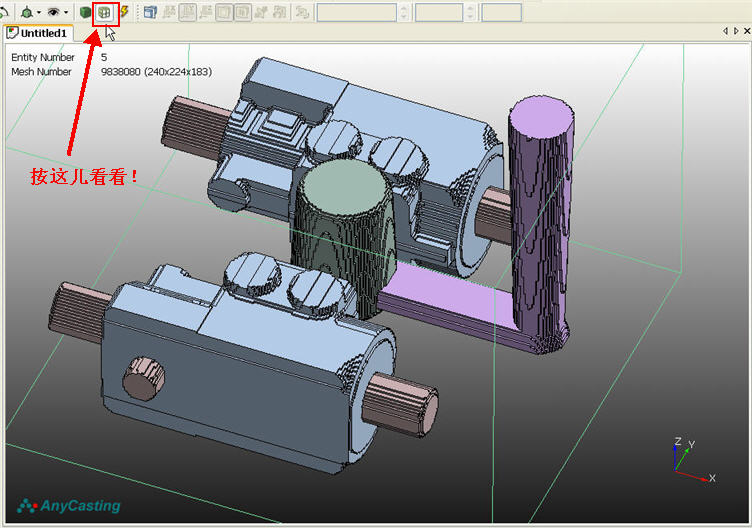Viewport: 752px width, 528px height.
Task: Click the first empty toolbar input field
Action: coord(357,12)
